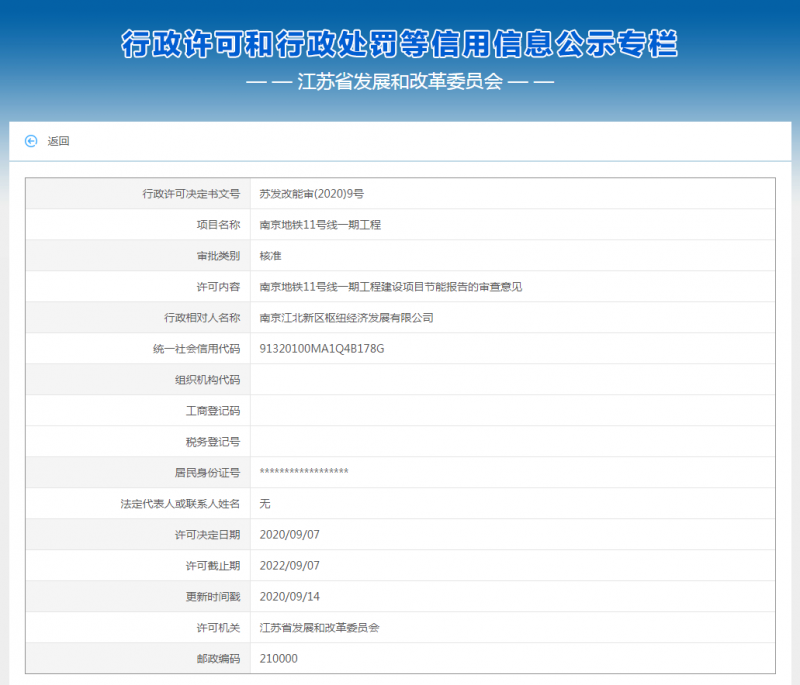The image size is (800, 685).
Task: Click the 江苏省发展和改革委员会 banner subtitle
Action: tap(399, 82)
